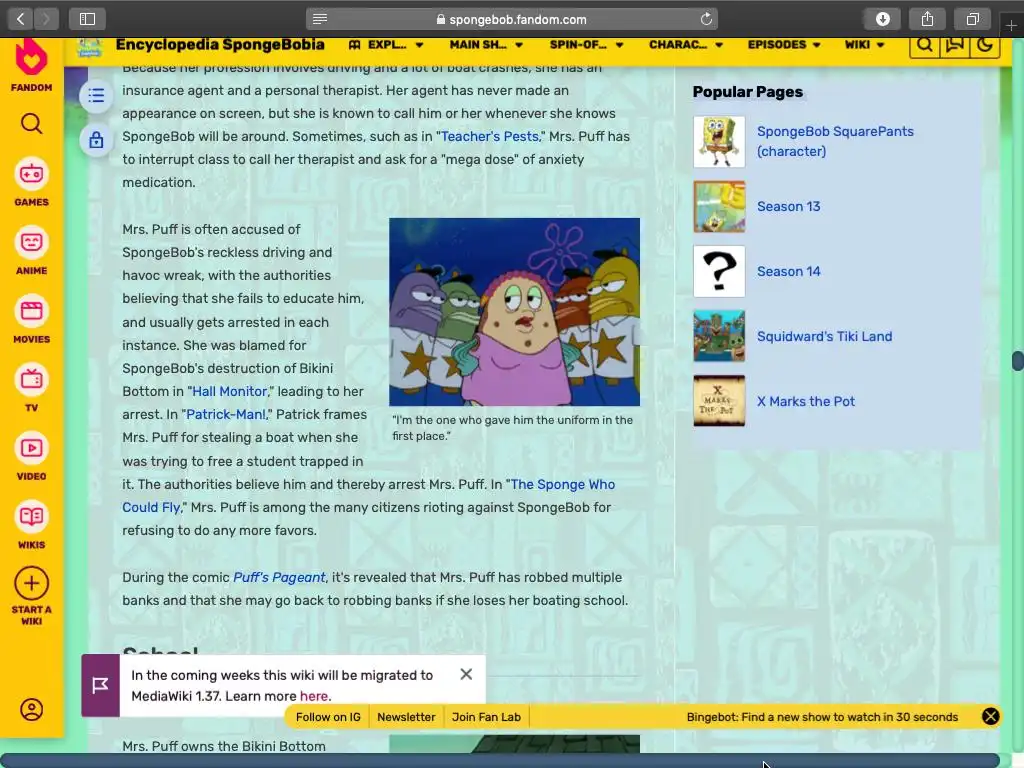1024x768 pixels.
Task: Open a new tab with plus icon
Action: pos(1011,25)
